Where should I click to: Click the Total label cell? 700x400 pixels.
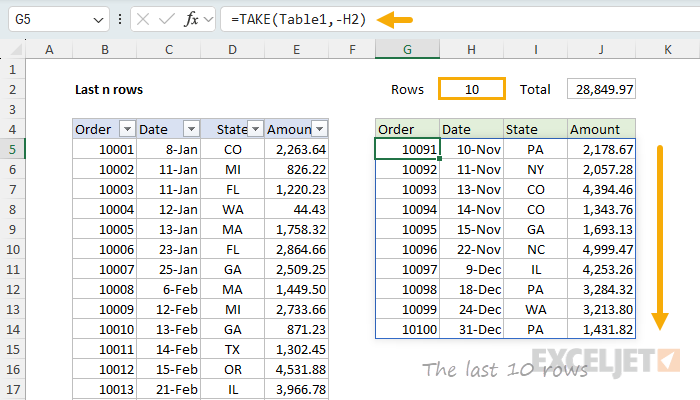pos(535,89)
